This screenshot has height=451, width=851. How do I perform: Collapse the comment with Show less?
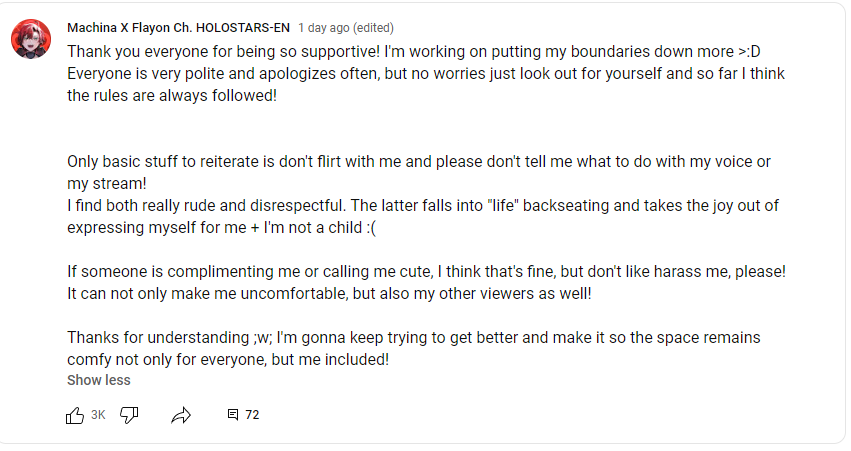99,380
